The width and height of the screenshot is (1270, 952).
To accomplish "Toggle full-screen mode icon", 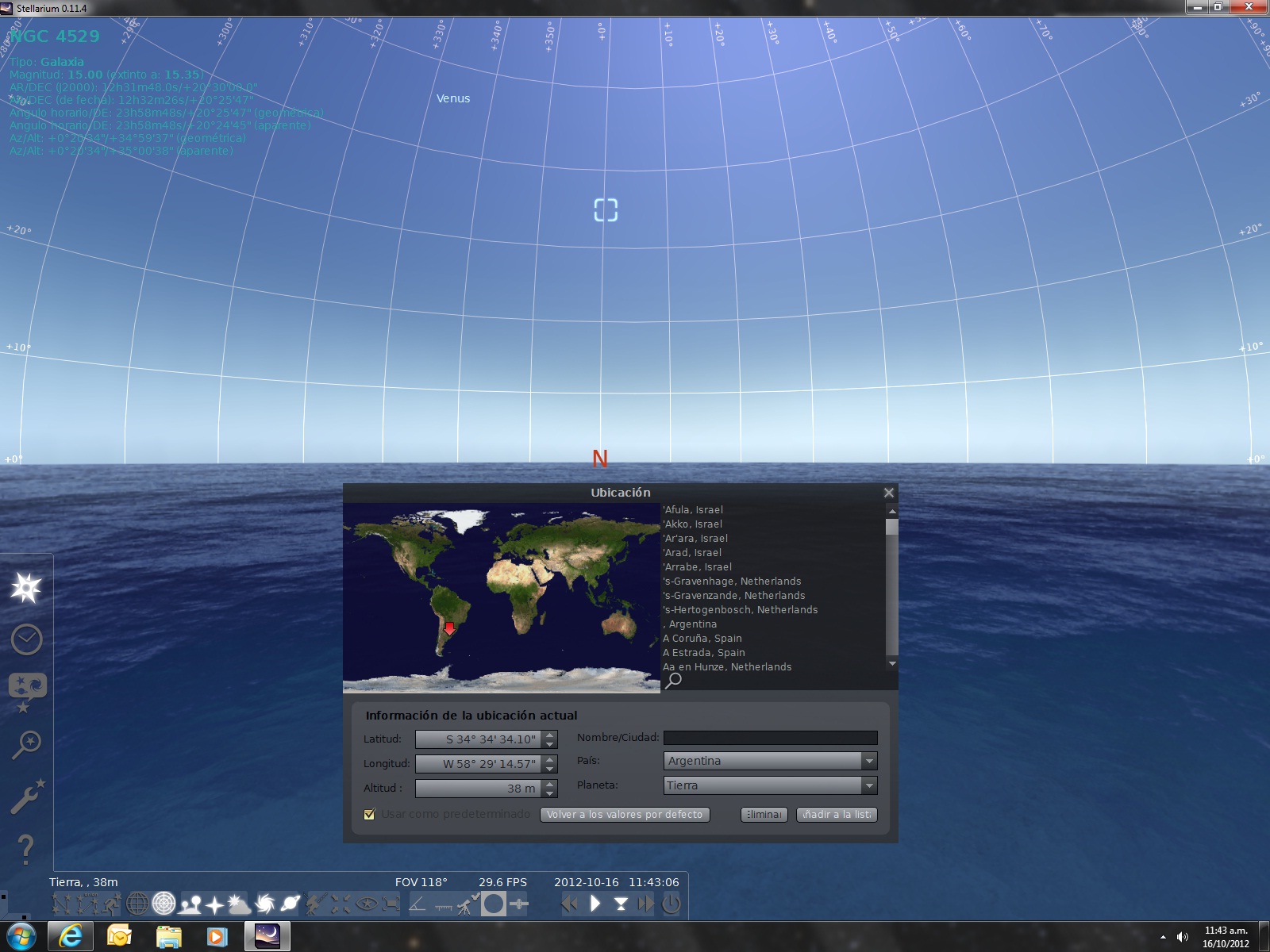I will coord(391,903).
